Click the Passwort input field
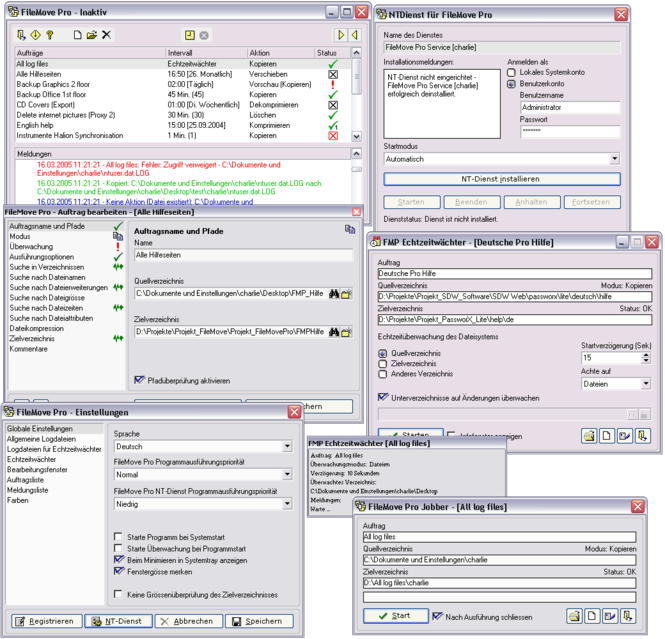The height and width of the screenshot is (639, 665). point(570,131)
